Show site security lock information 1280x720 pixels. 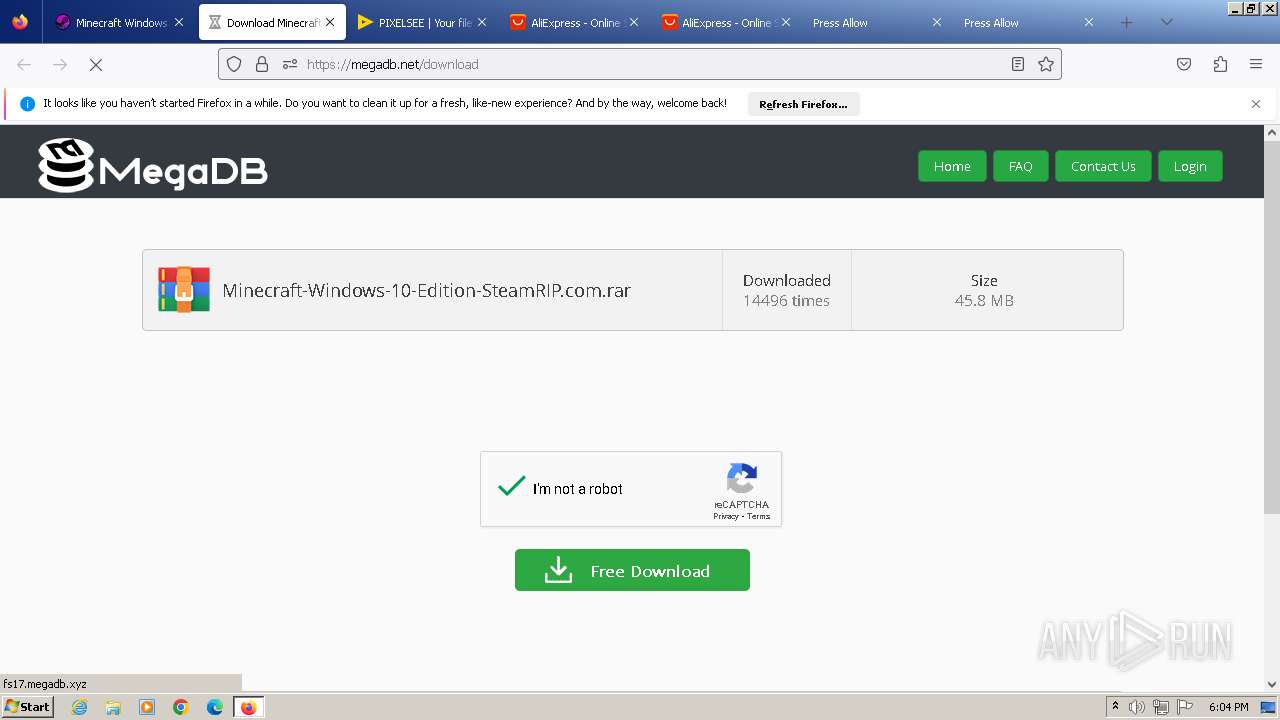[262, 64]
